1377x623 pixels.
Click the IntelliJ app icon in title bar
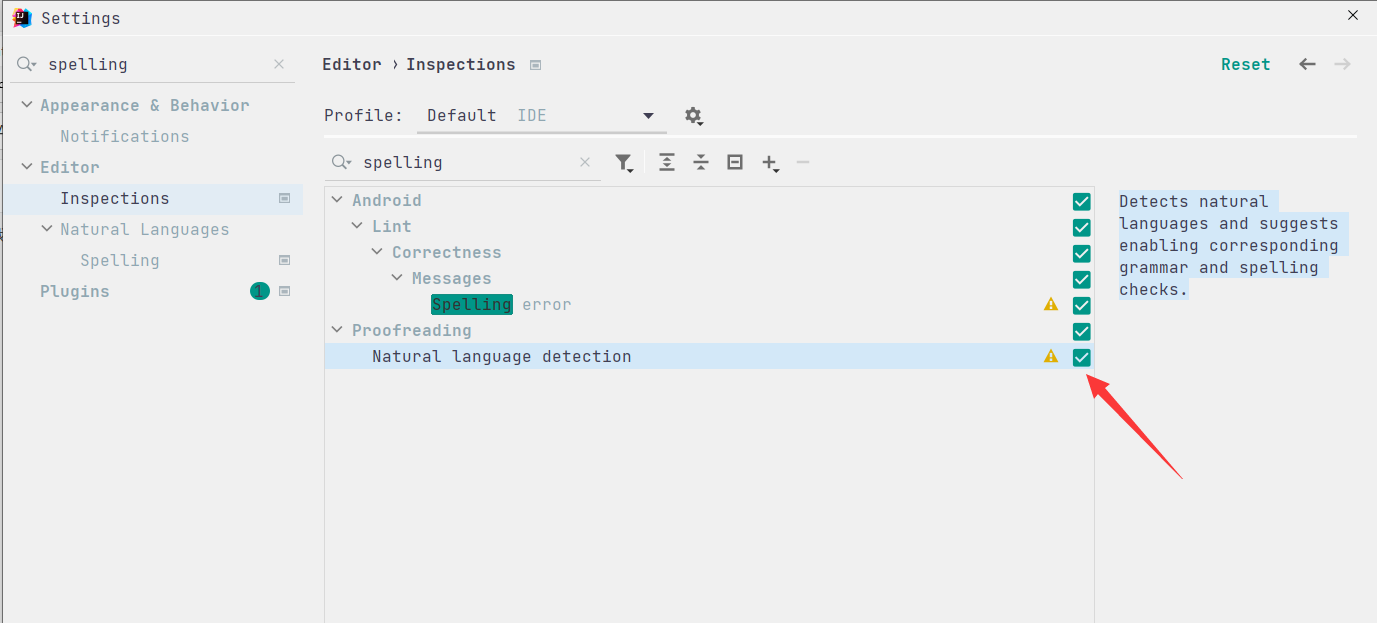[x=22, y=18]
